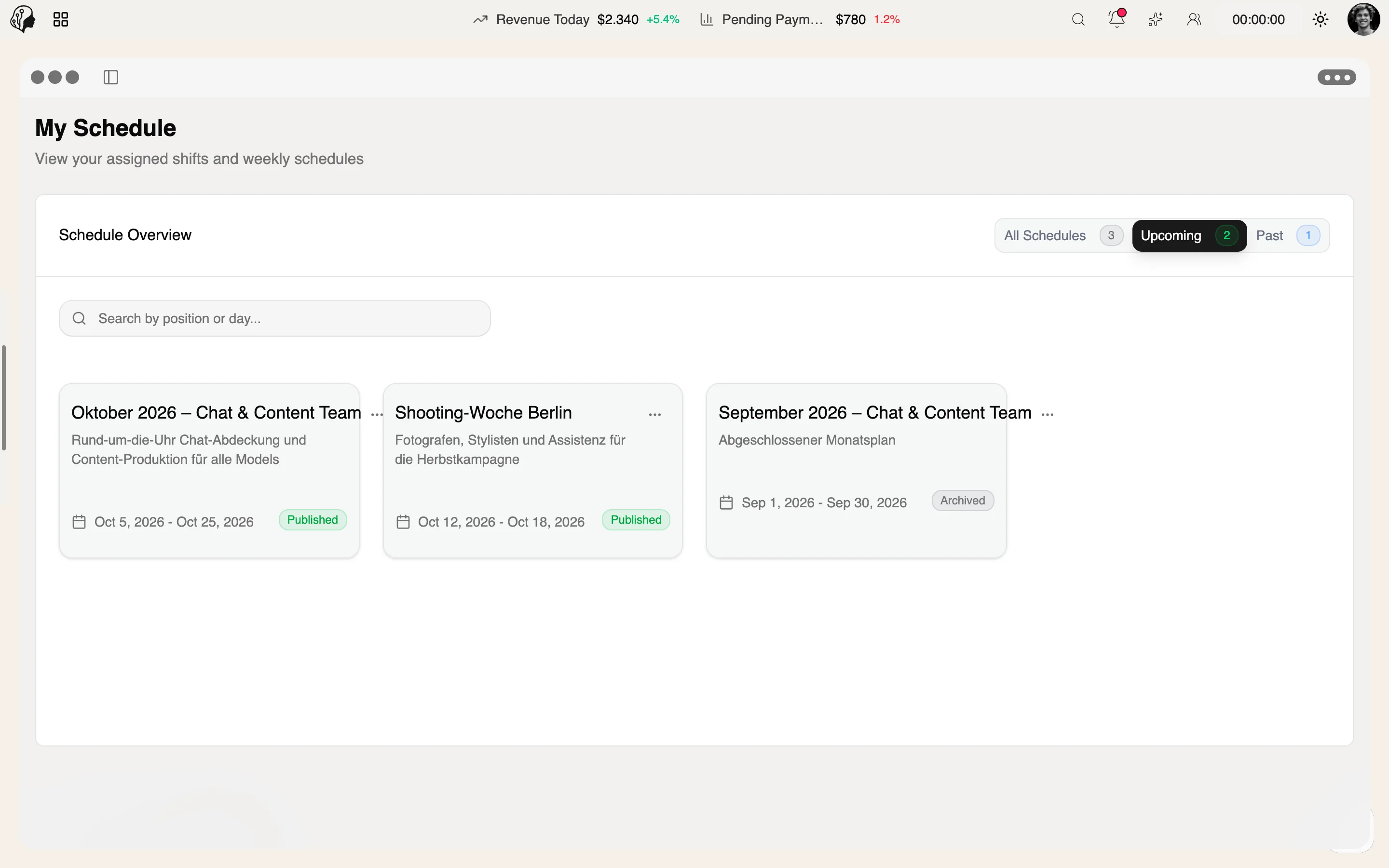Click the profile avatar photo
This screenshot has height=868, width=1389.
pos(1364,19)
